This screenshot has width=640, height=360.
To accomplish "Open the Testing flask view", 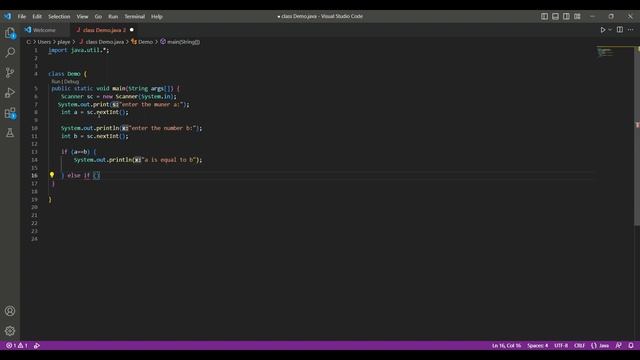I will click(x=10, y=133).
